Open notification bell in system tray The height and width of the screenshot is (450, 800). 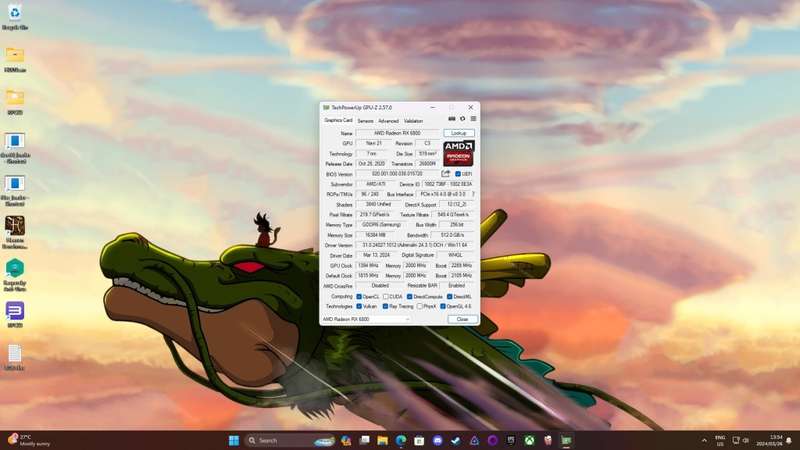[789, 440]
